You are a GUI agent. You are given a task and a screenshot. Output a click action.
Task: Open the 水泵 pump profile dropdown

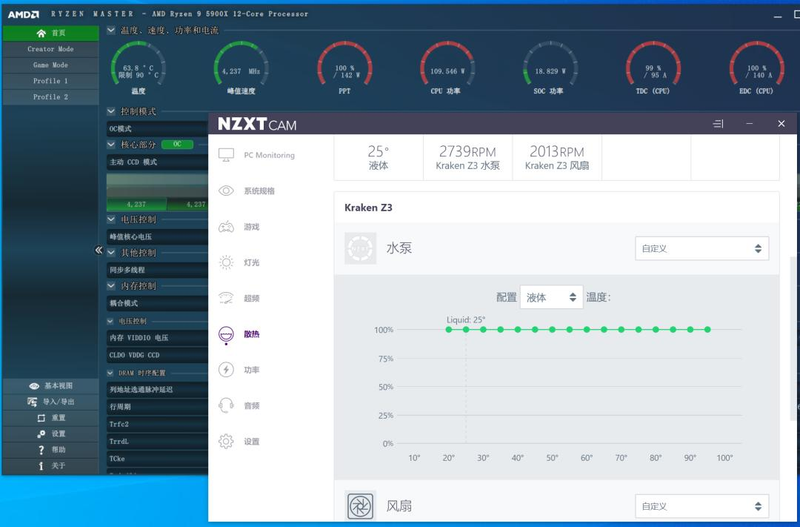pos(702,248)
